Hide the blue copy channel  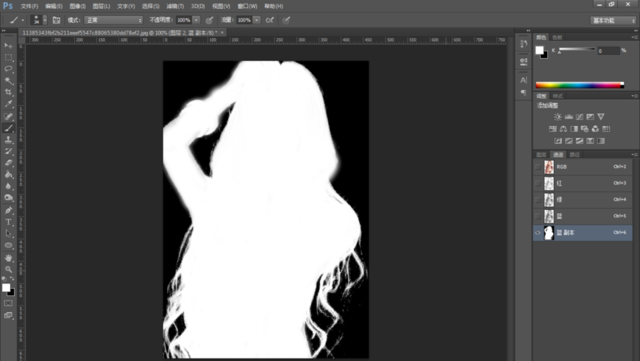[538, 233]
